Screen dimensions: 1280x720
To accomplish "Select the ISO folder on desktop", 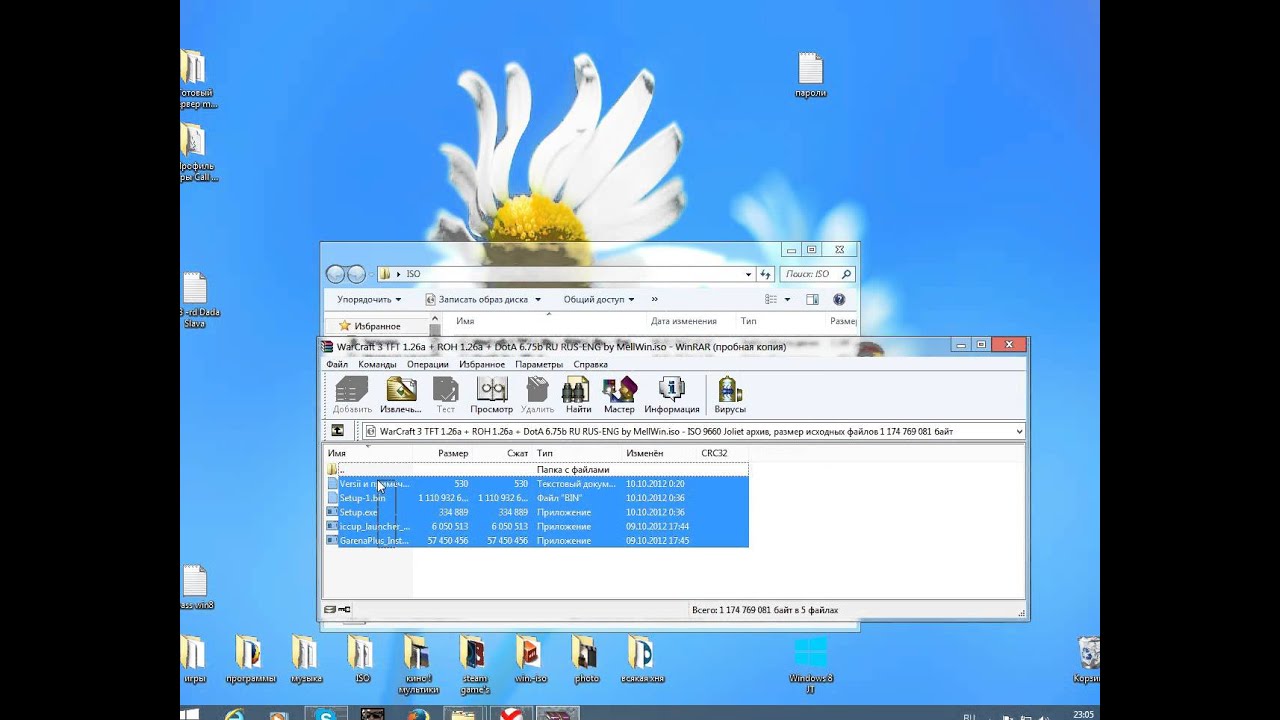I will coord(362,659).
